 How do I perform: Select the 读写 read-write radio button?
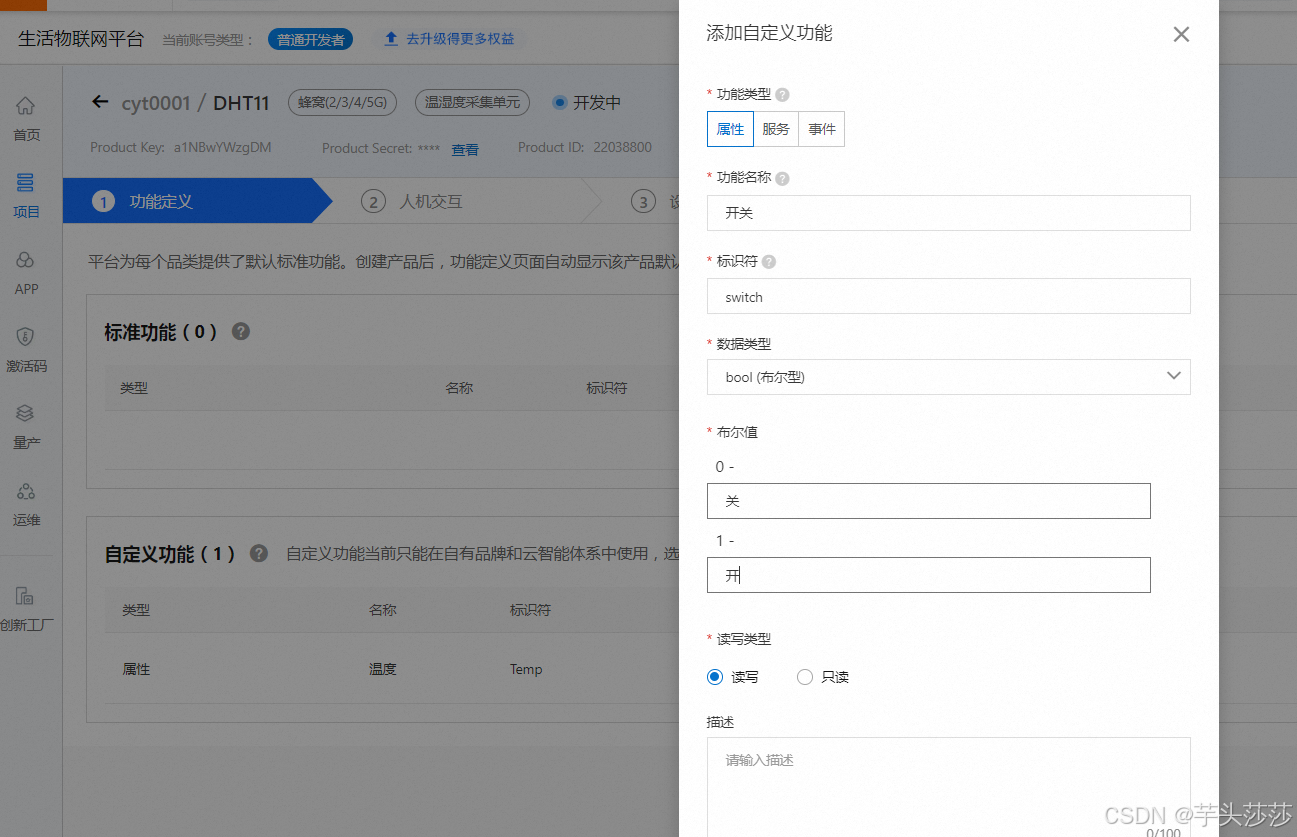pos(714,676)
